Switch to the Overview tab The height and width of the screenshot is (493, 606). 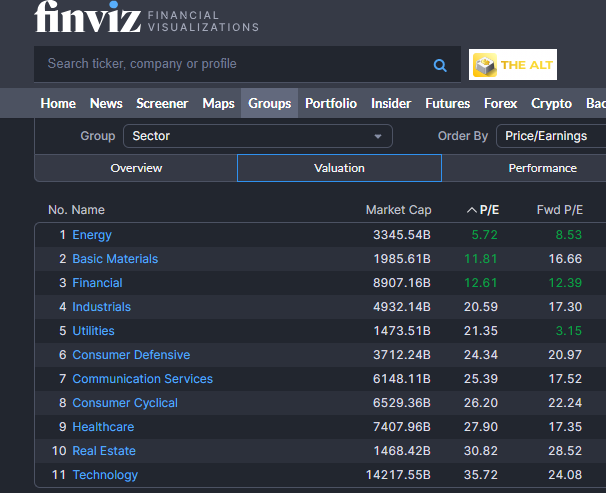point(136,168)
